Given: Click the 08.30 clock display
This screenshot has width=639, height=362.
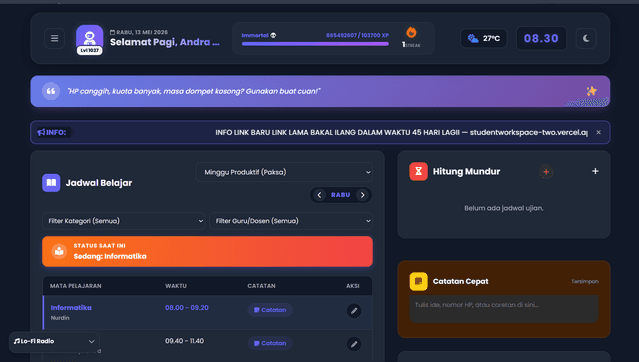Looking at the screenshot, I should pyautogui.click(x=541, y=38).
